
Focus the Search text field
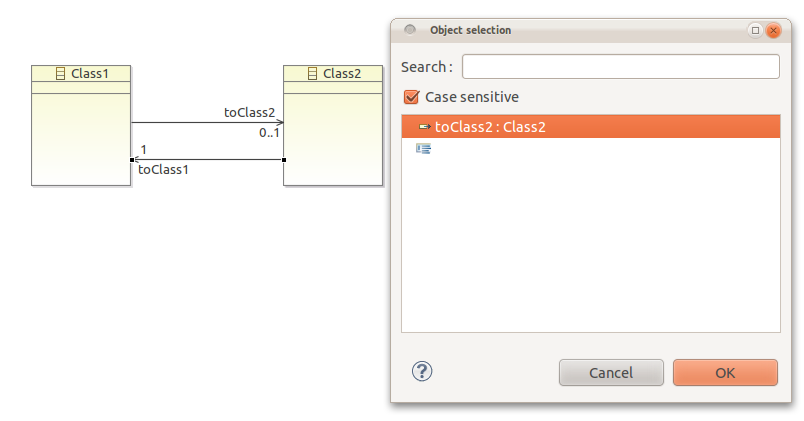pos(620,67)
